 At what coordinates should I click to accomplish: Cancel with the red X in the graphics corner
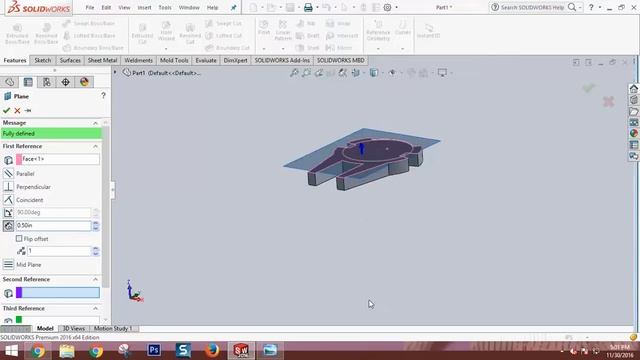(x=608, y=101)
